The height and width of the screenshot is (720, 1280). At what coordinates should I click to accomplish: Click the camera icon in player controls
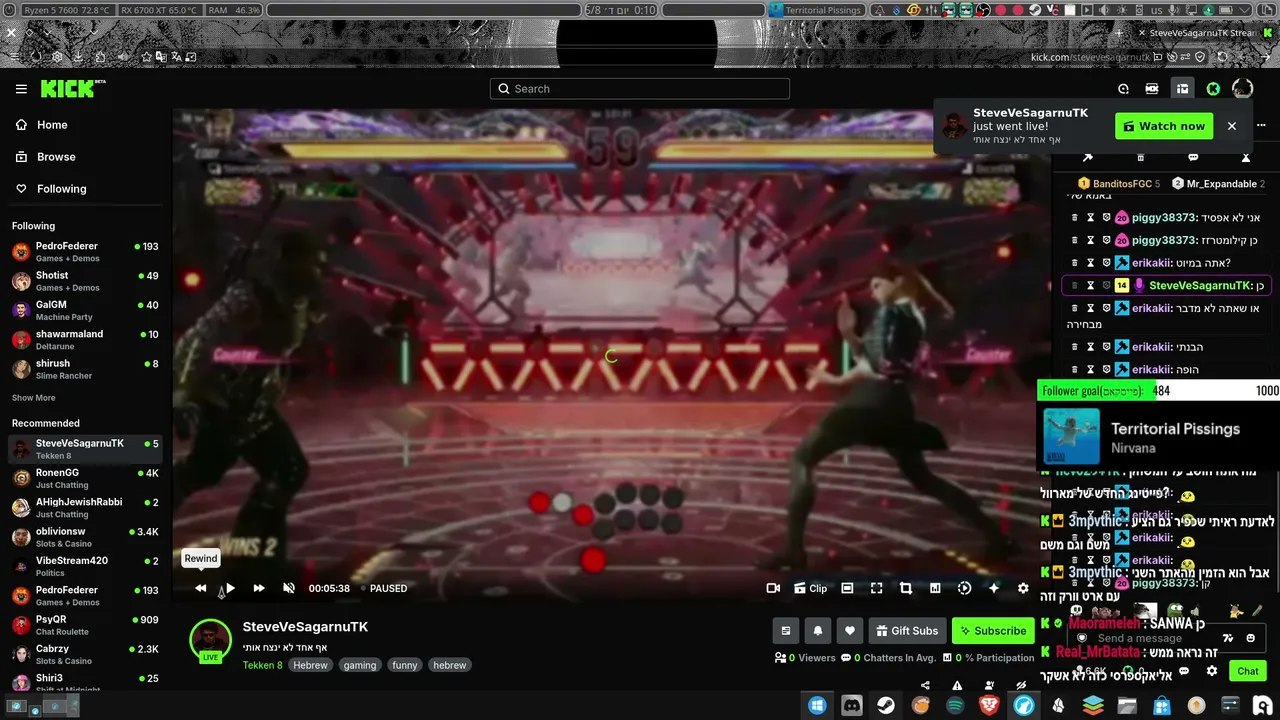(x=773, y=589)
